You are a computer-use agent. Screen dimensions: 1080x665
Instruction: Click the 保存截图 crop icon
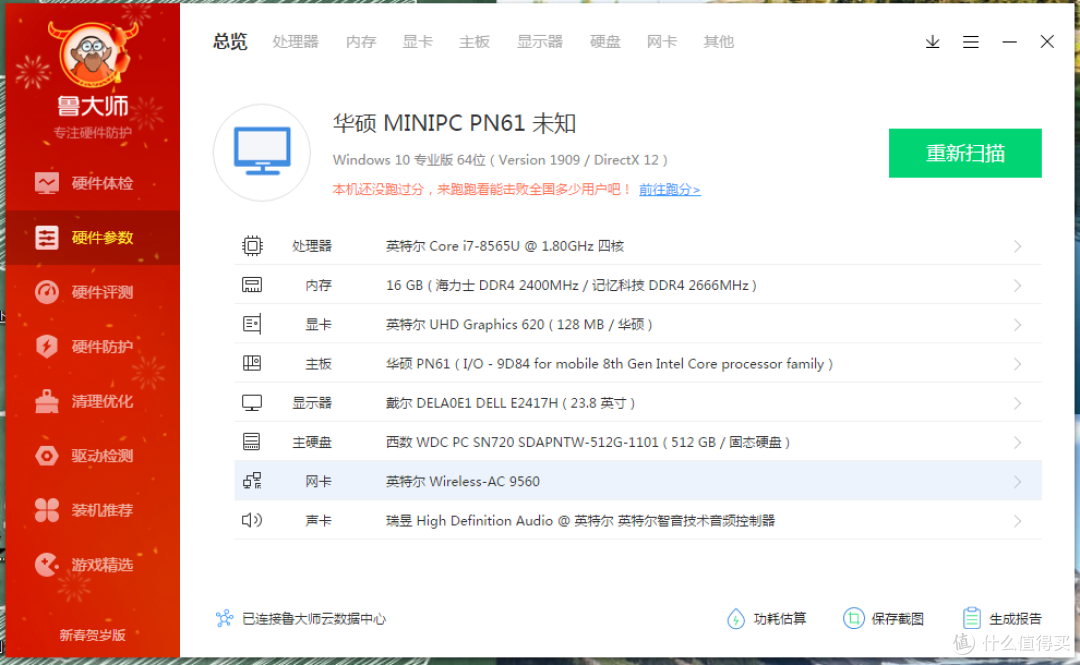[853, 618]
